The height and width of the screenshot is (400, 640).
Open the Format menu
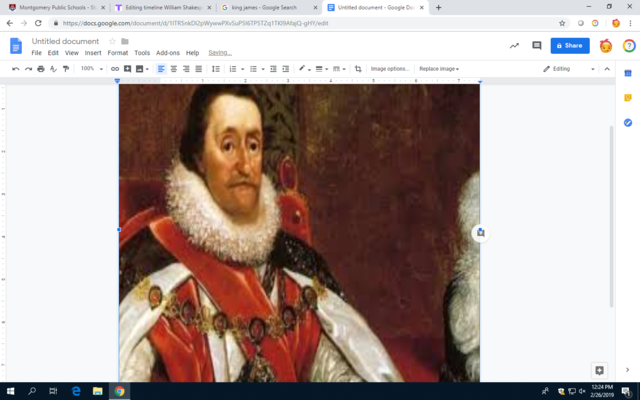point(118,53)
